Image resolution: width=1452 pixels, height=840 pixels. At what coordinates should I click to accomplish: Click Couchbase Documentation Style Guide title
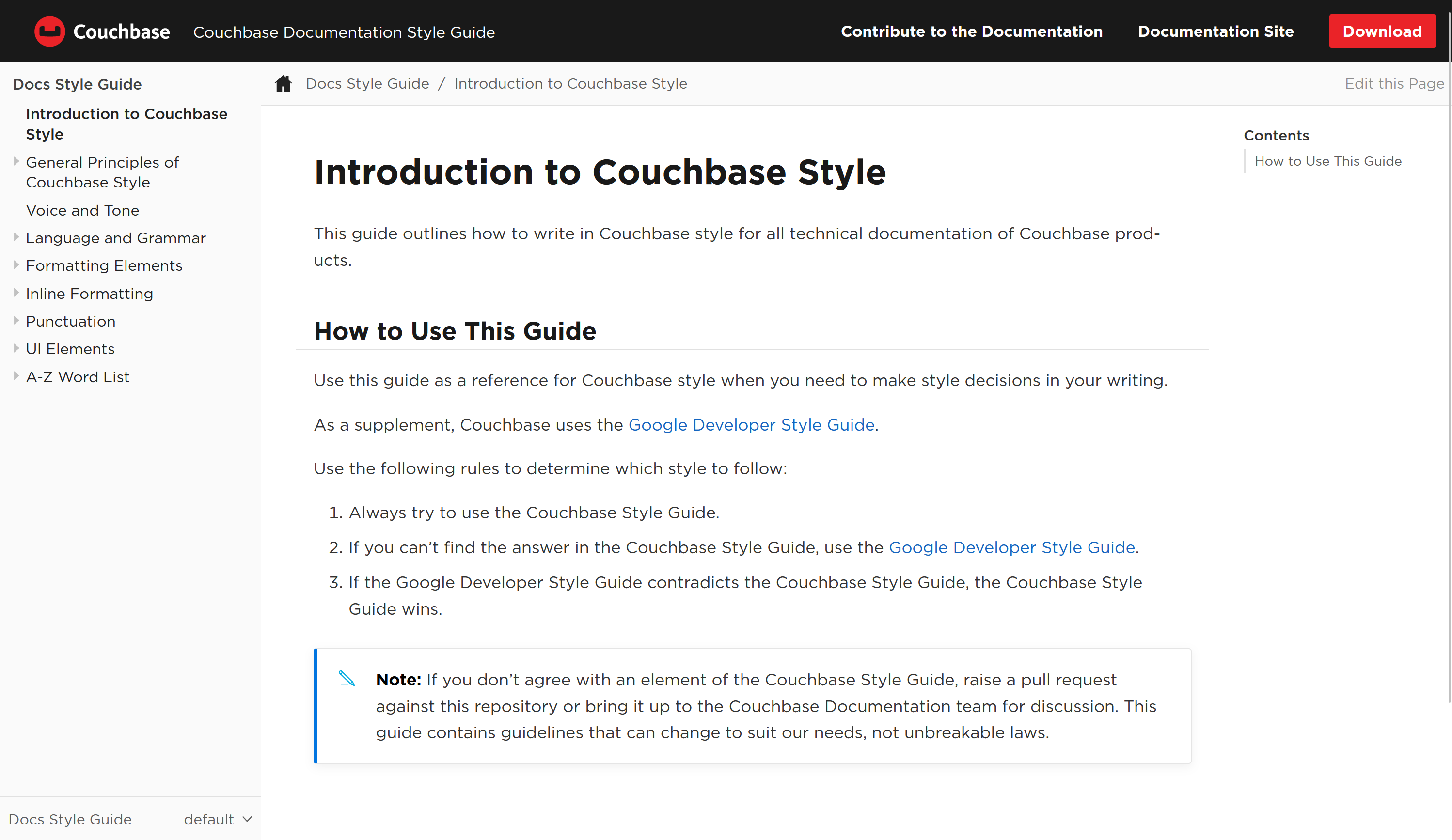(x=344, y=32)
